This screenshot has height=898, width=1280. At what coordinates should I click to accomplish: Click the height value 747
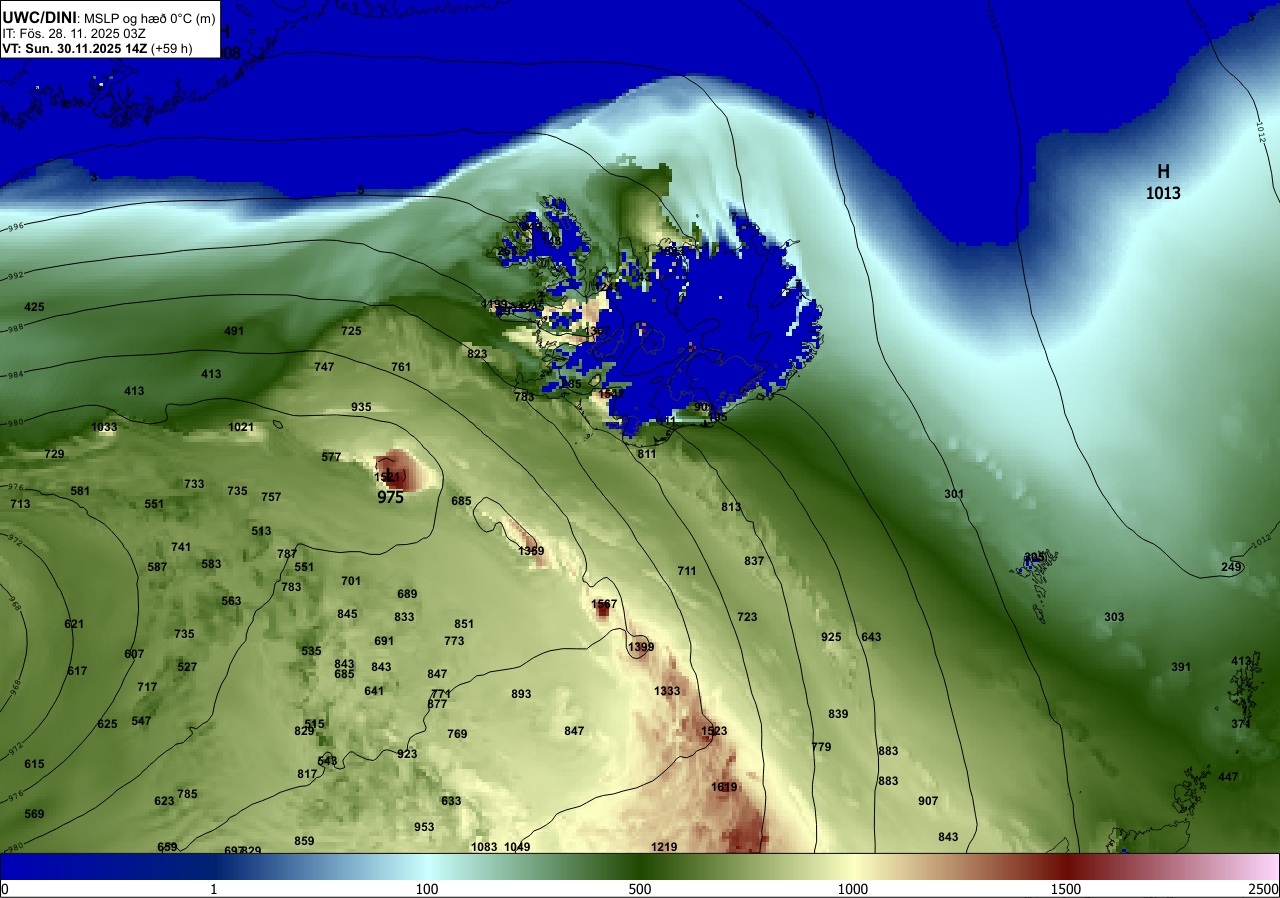(324, 367)
